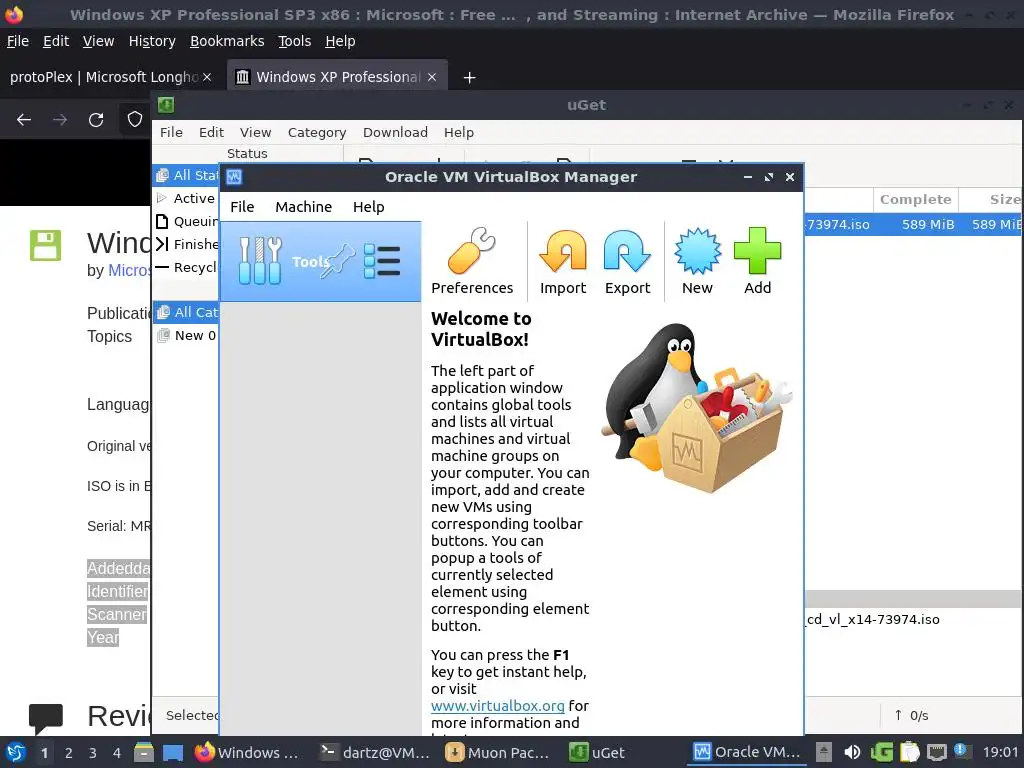Select All Status in uGet sidebar
1024x768 pixels.
[187, 175]
